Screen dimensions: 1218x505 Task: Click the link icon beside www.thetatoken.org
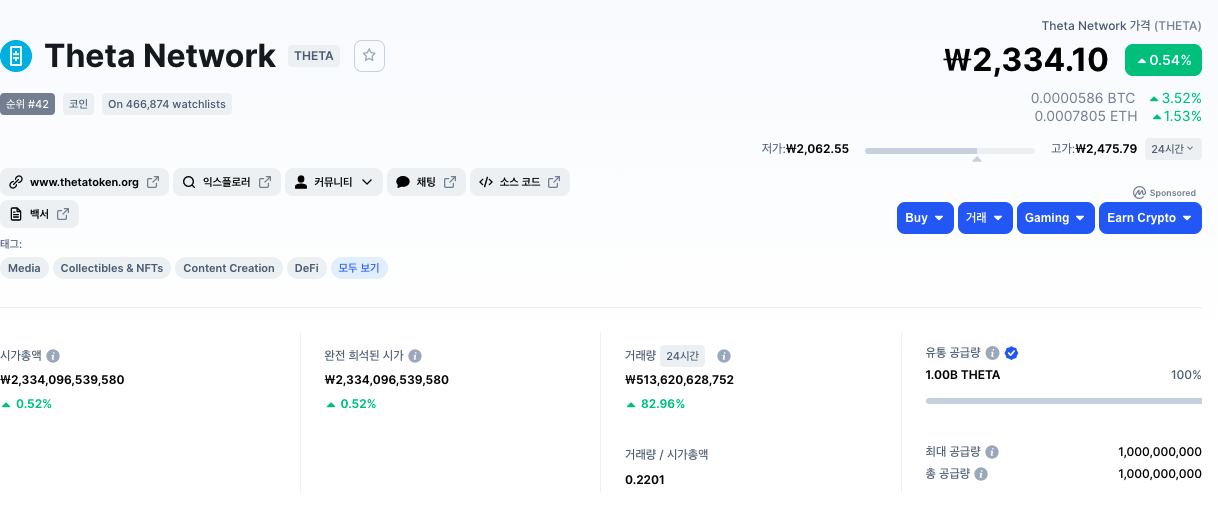(x=15, y=182)
